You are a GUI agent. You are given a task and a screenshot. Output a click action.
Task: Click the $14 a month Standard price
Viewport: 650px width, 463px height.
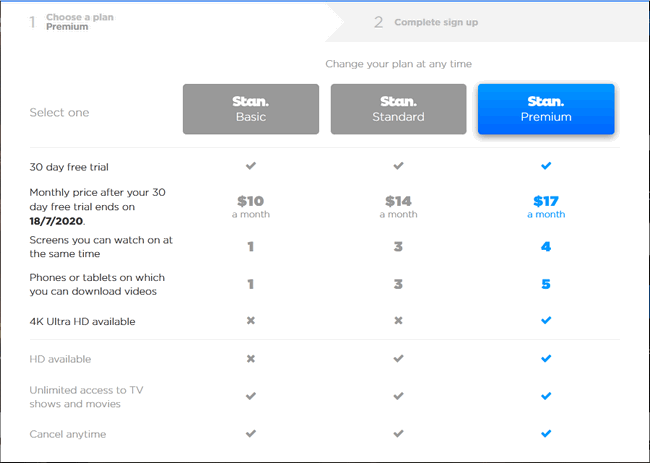398,206
